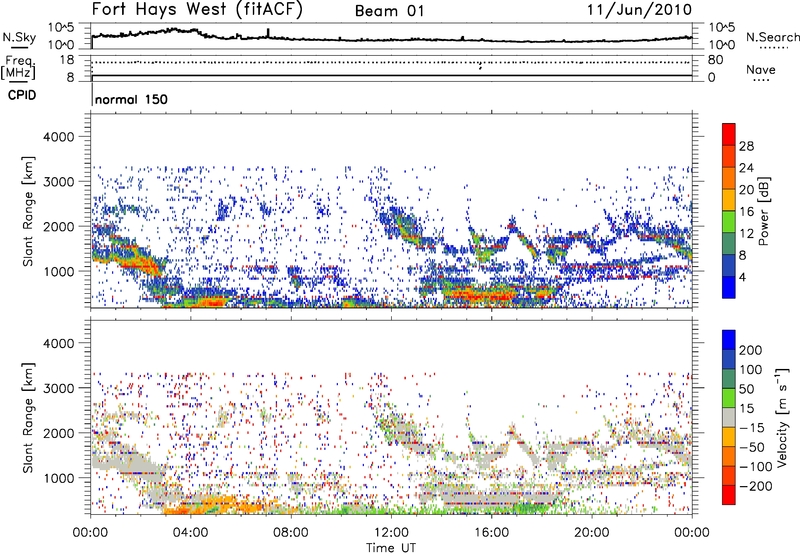Click the 'Fort Hays West (fitACF)' plot title

197,10
